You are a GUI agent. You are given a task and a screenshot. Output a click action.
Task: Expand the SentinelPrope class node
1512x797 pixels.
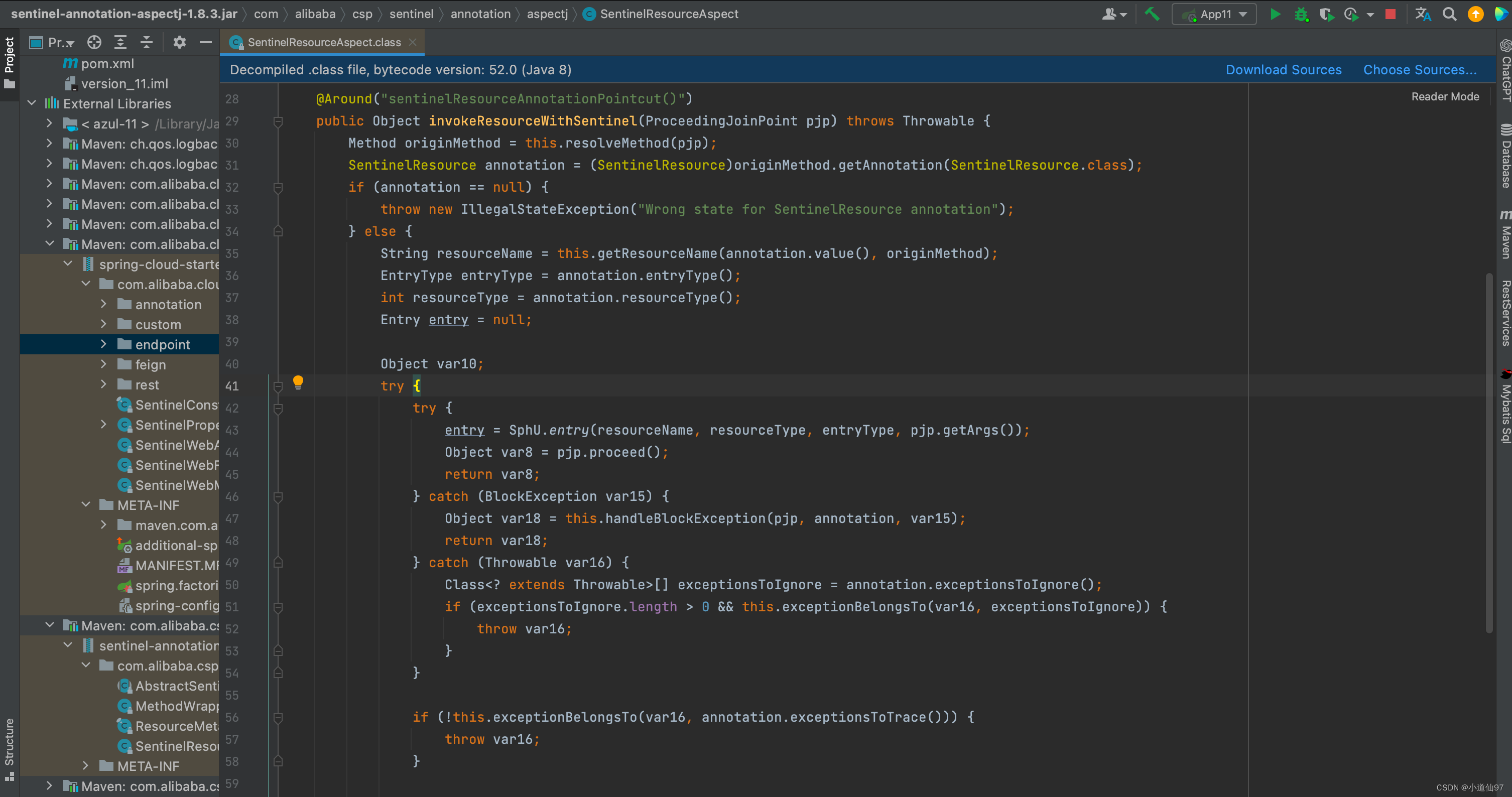(x=104, y=424)
